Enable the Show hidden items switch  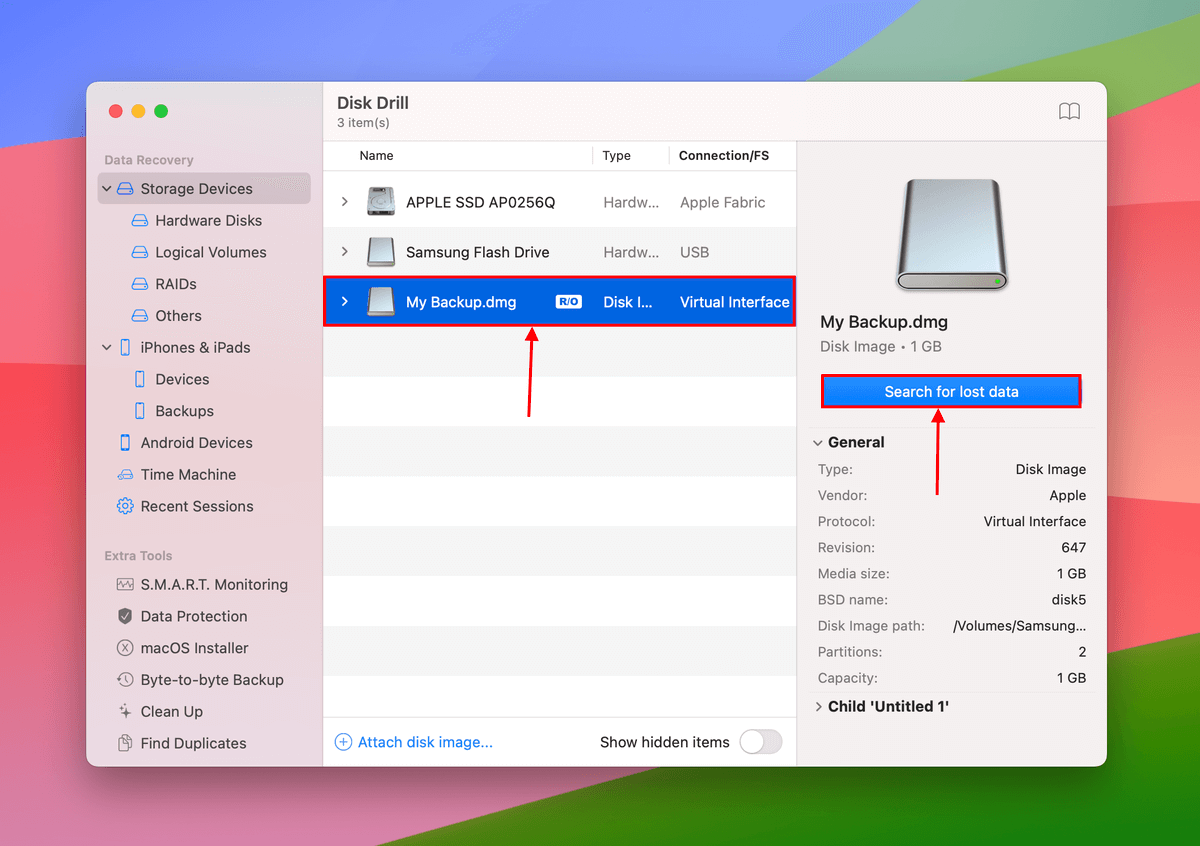[x=761, y=742]
